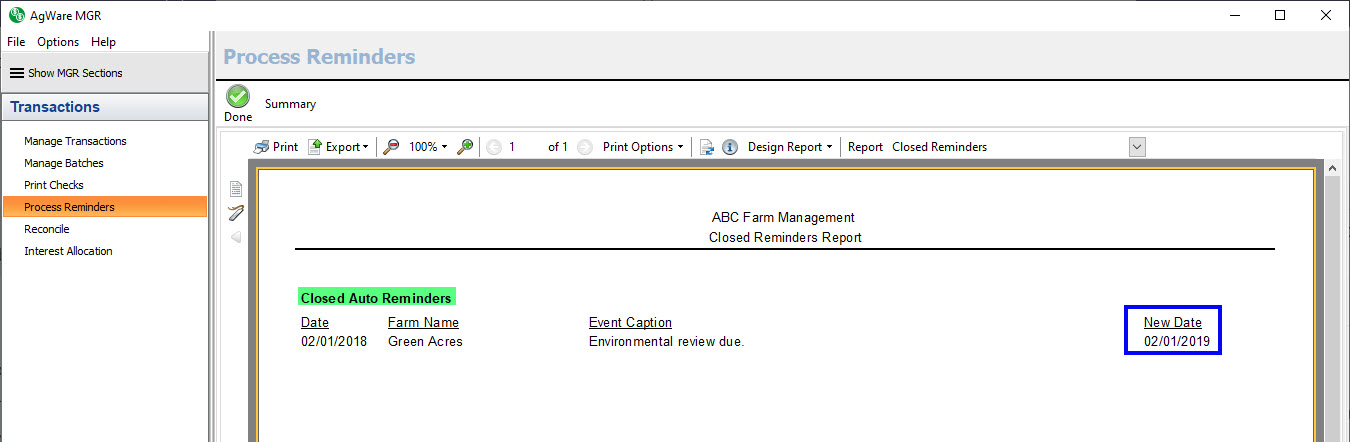
Task: Click the Print printer icon
Action: point(262,147)
